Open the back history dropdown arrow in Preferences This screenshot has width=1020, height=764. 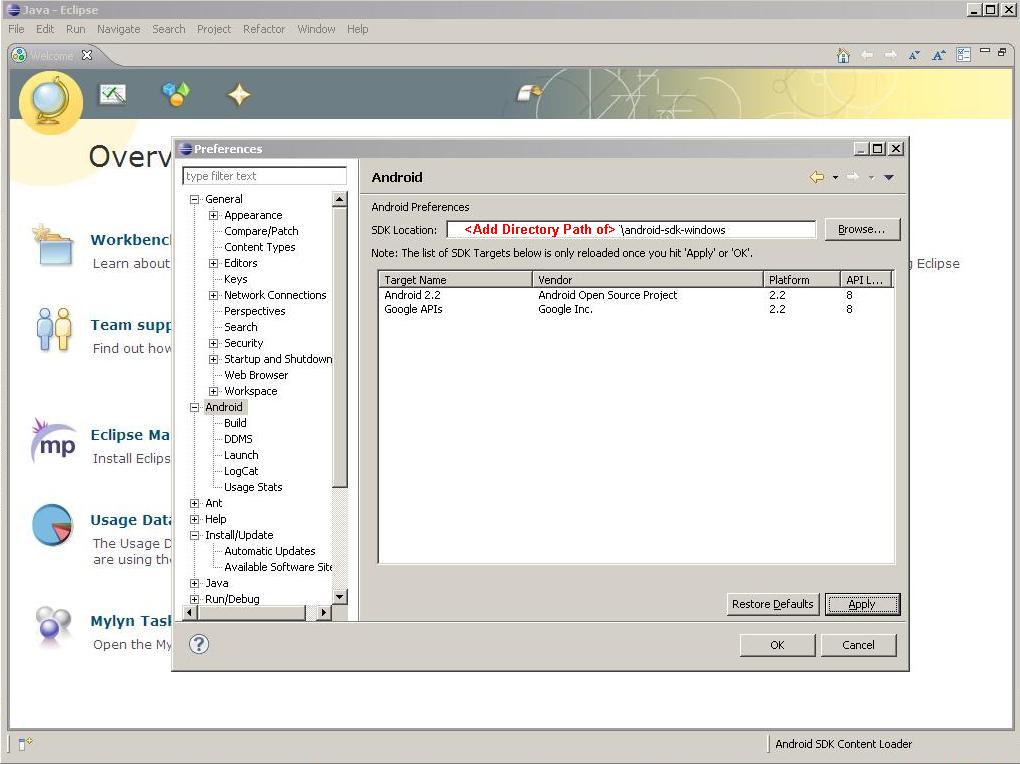coord(835,177)
